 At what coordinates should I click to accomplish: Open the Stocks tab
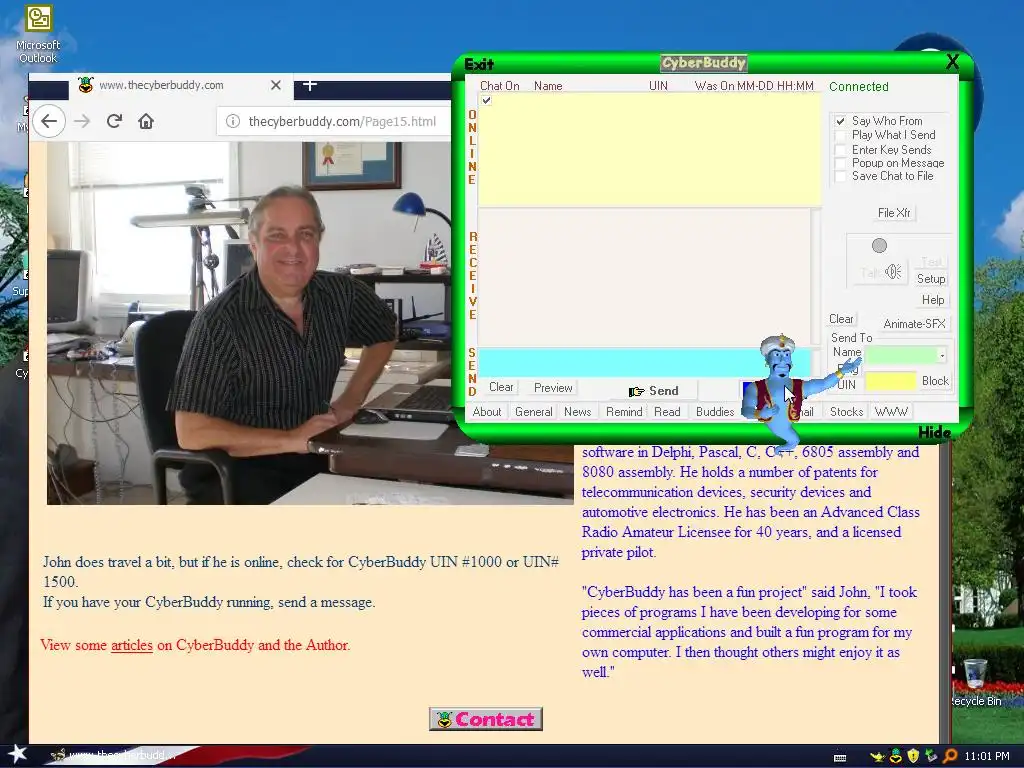tap(846, 411)
